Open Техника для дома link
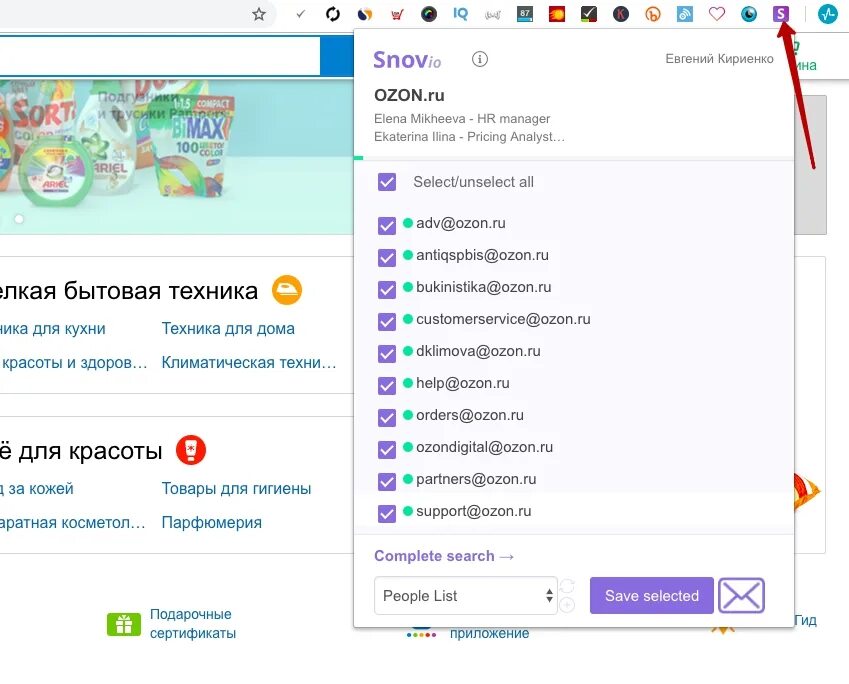 tap(228, 329)
